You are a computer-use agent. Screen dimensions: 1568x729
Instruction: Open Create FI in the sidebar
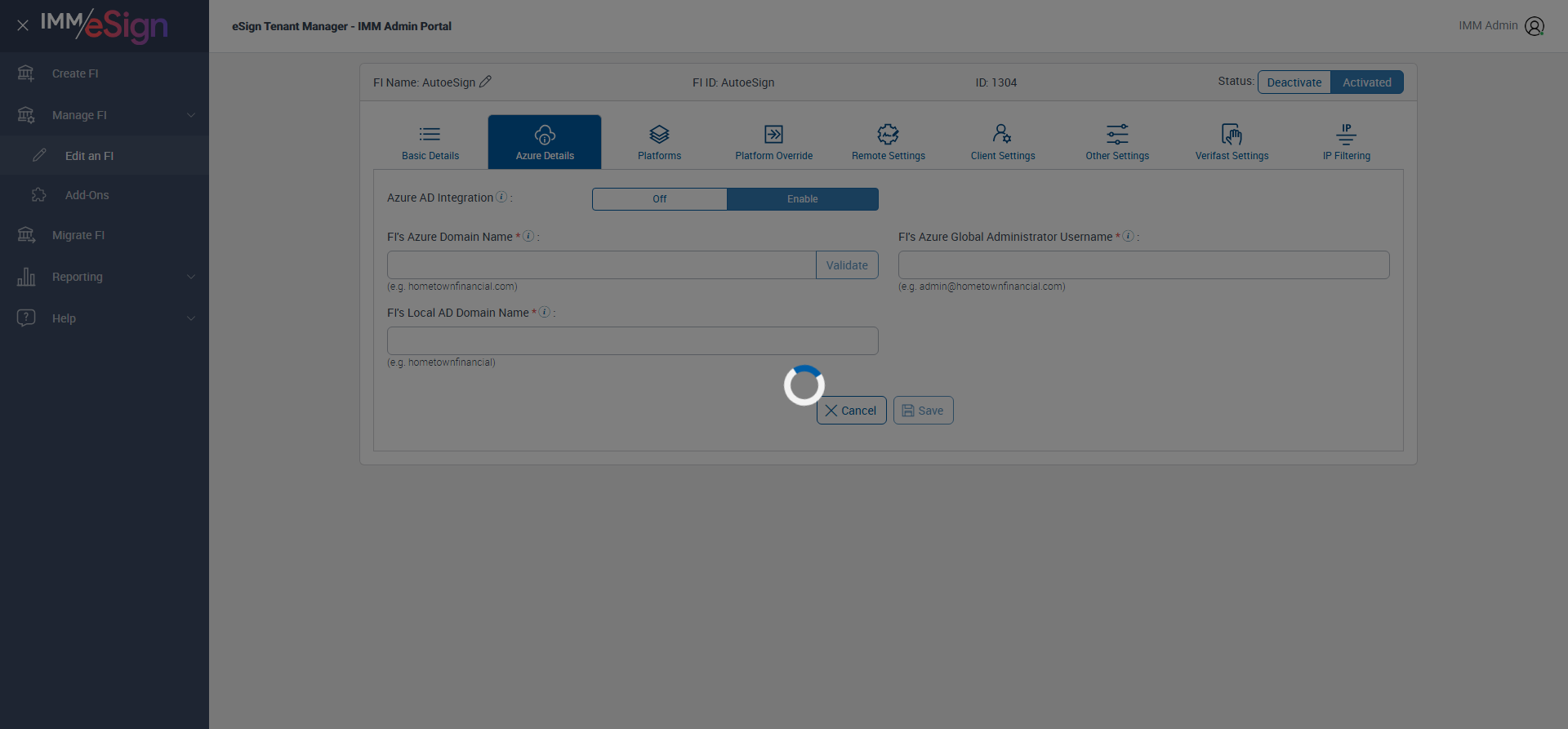[105, 73]
